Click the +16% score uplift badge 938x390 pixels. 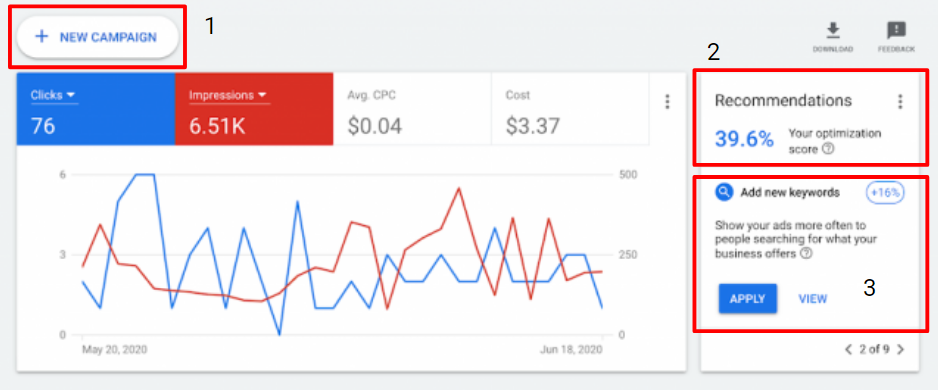coord(885,193)
